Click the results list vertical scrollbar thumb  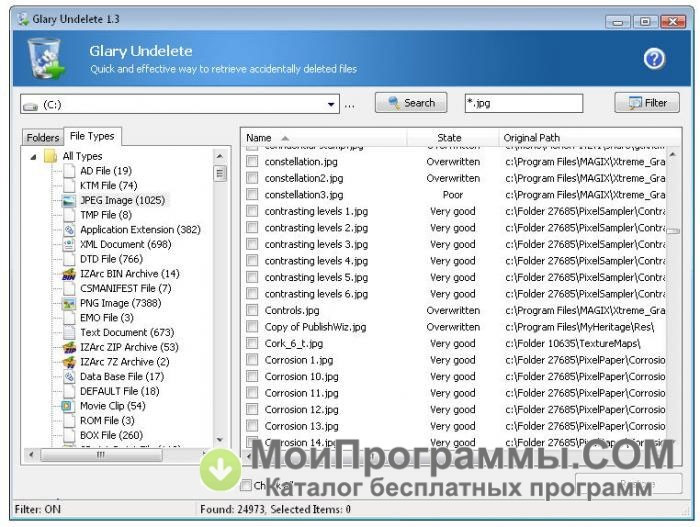point(673,231)
